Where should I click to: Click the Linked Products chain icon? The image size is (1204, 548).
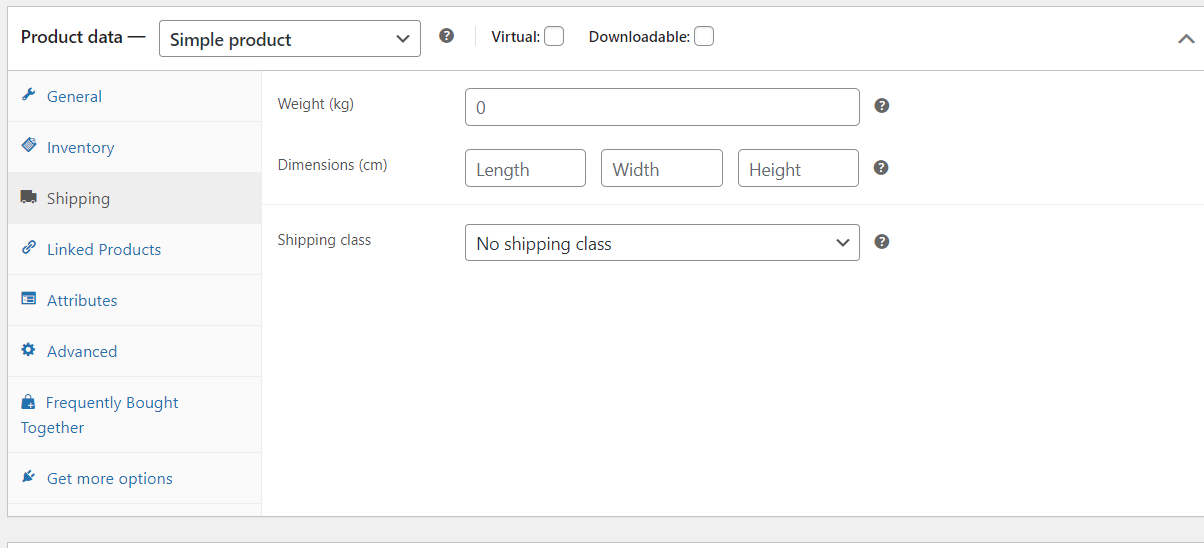(x=28, y=249)
